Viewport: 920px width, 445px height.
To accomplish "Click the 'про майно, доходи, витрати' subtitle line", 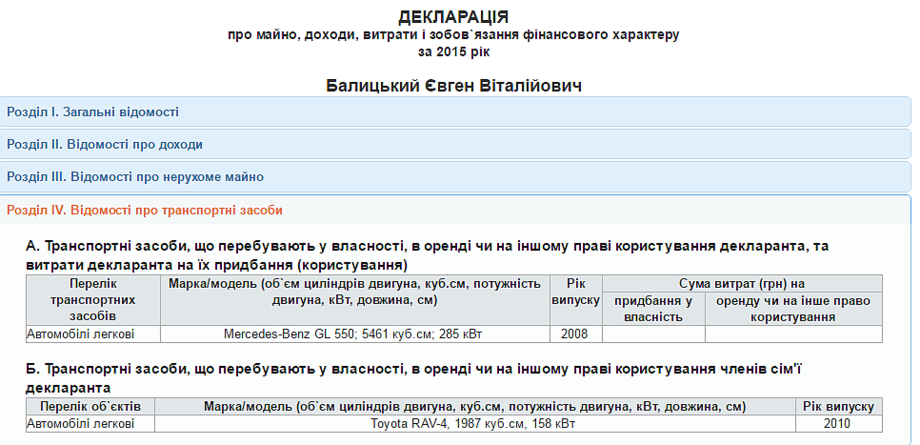I will (454, 35).
